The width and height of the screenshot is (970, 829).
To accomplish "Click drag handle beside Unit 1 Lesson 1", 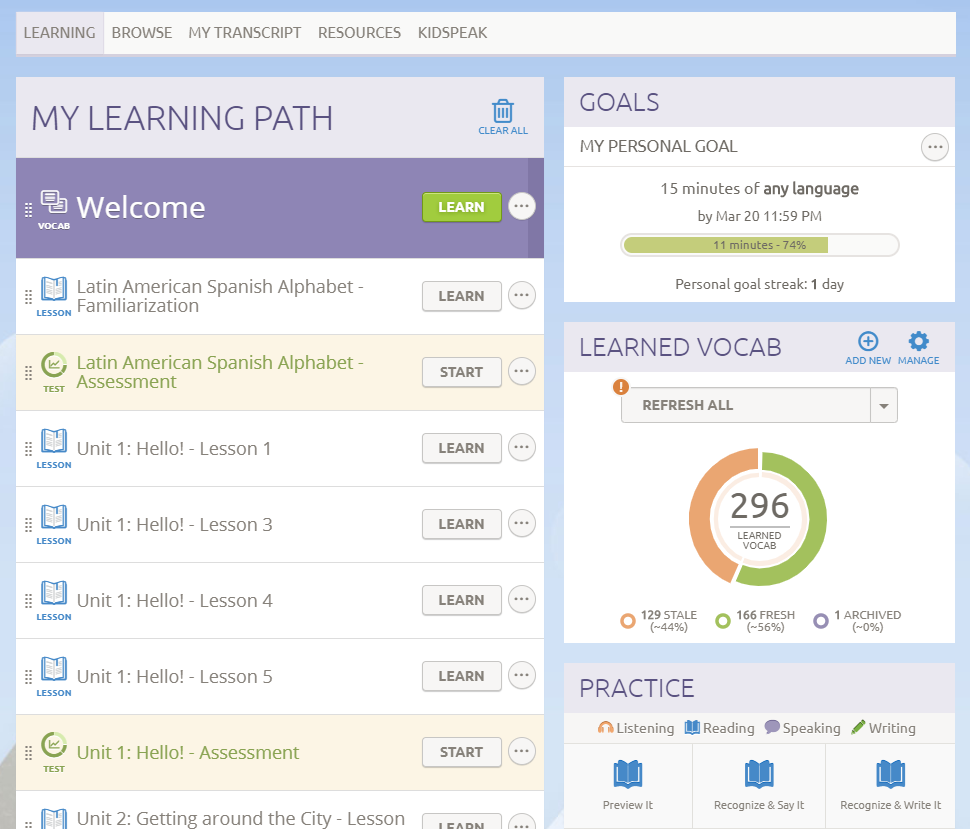I will coord(28,449).
